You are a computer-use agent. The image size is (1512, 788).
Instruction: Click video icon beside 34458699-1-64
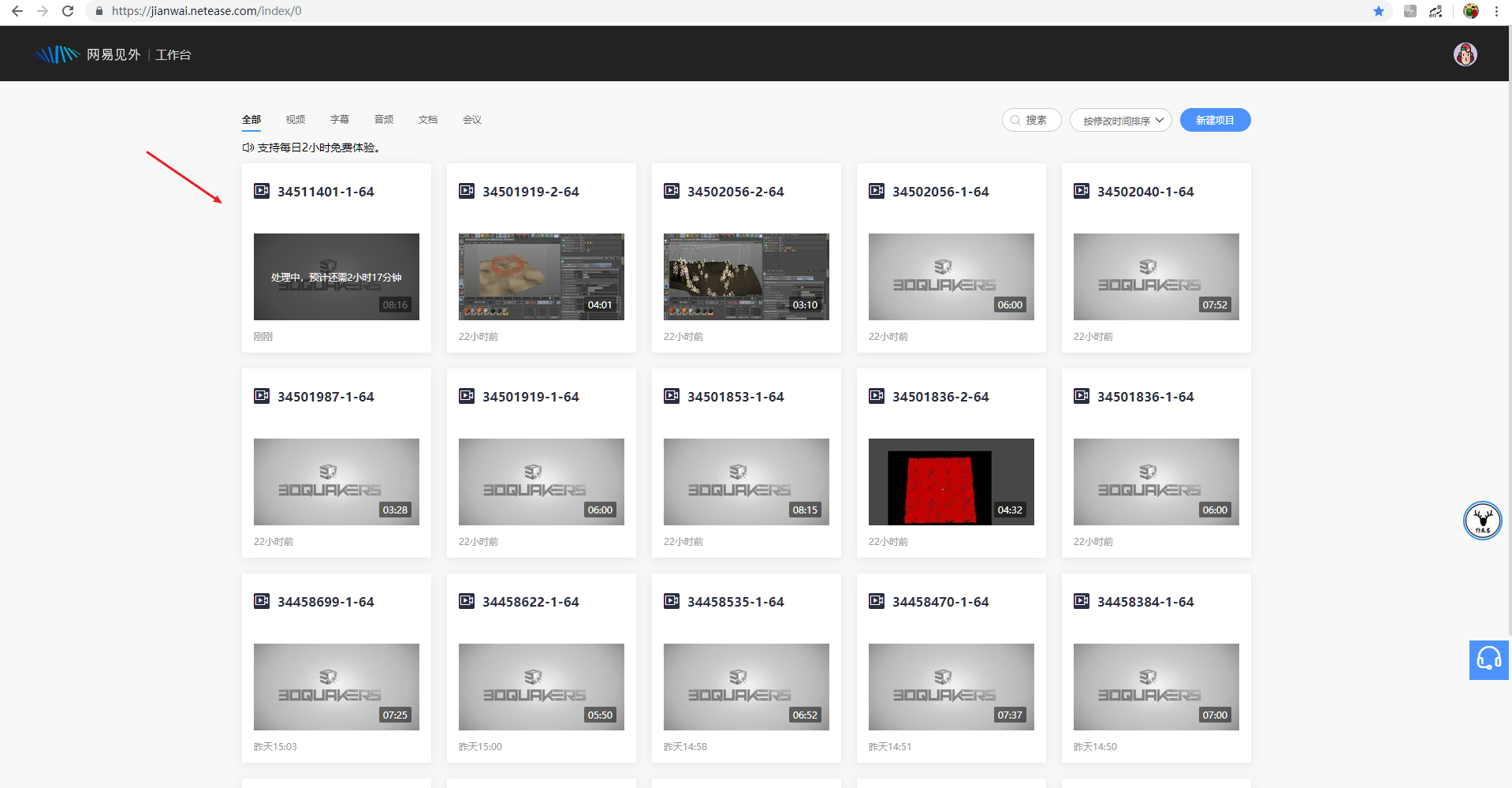click(x=262, y=601)
